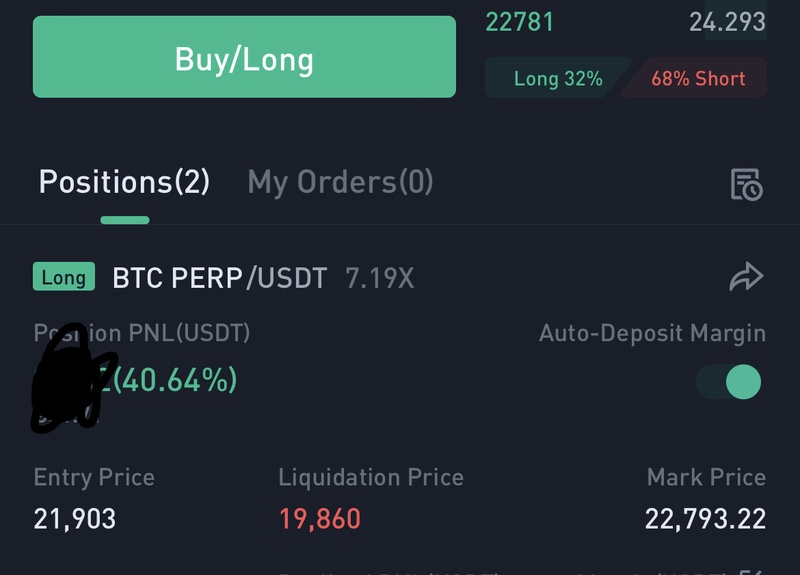Select the Positions(2) tab
This screenshot has width=800, height=575.
[124, 182]
